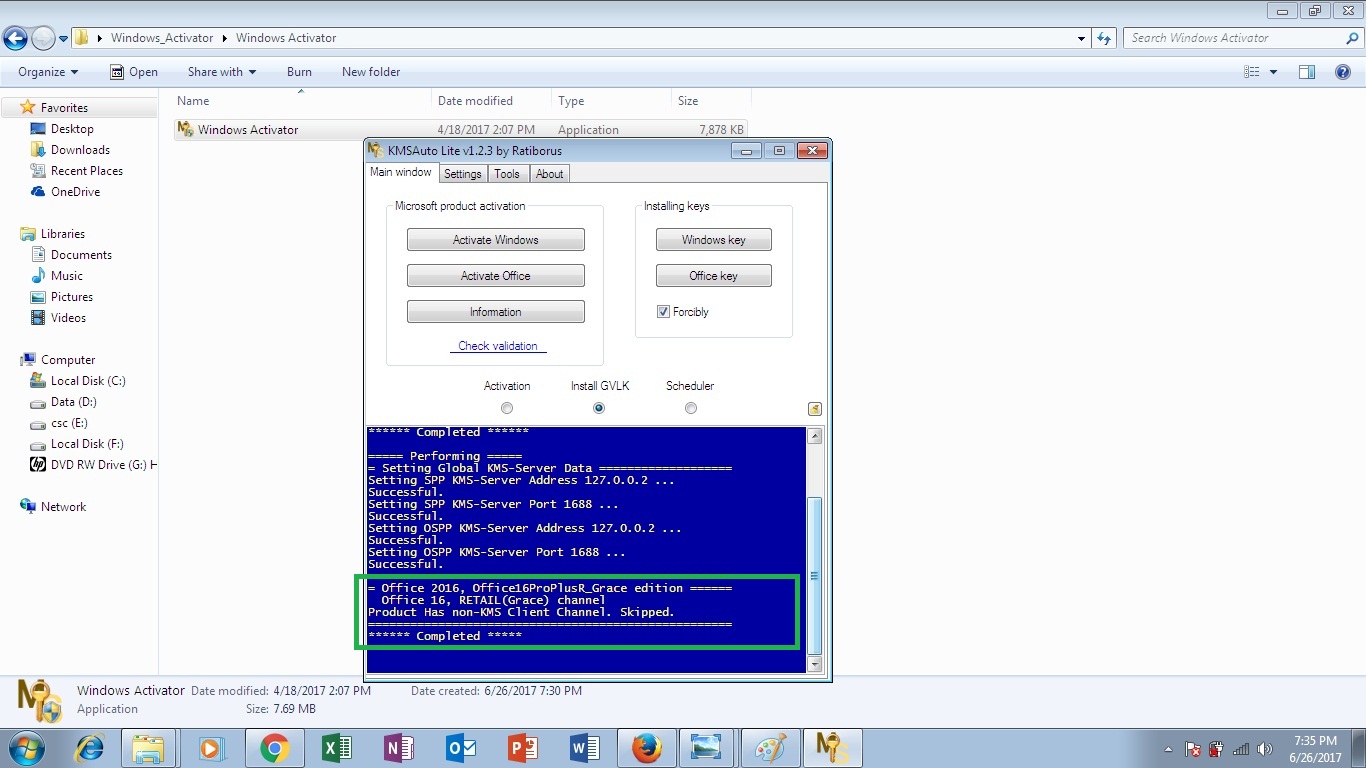Open the Share with dropdown
1366x768 pixels.
click(222, 72)
